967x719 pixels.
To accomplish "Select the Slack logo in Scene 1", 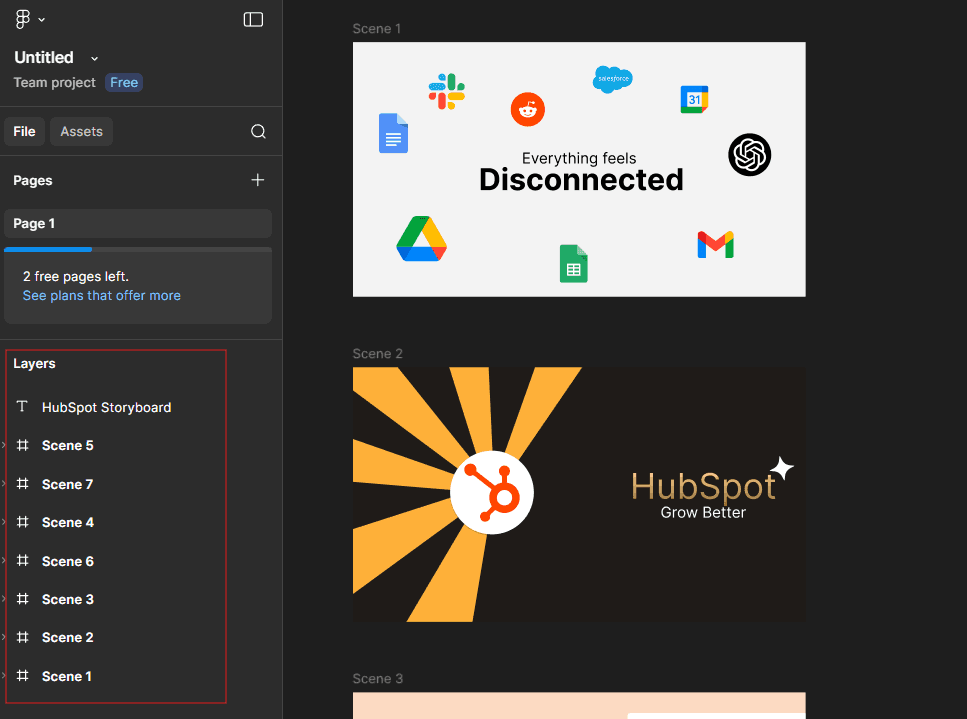I will click(447, 91).
